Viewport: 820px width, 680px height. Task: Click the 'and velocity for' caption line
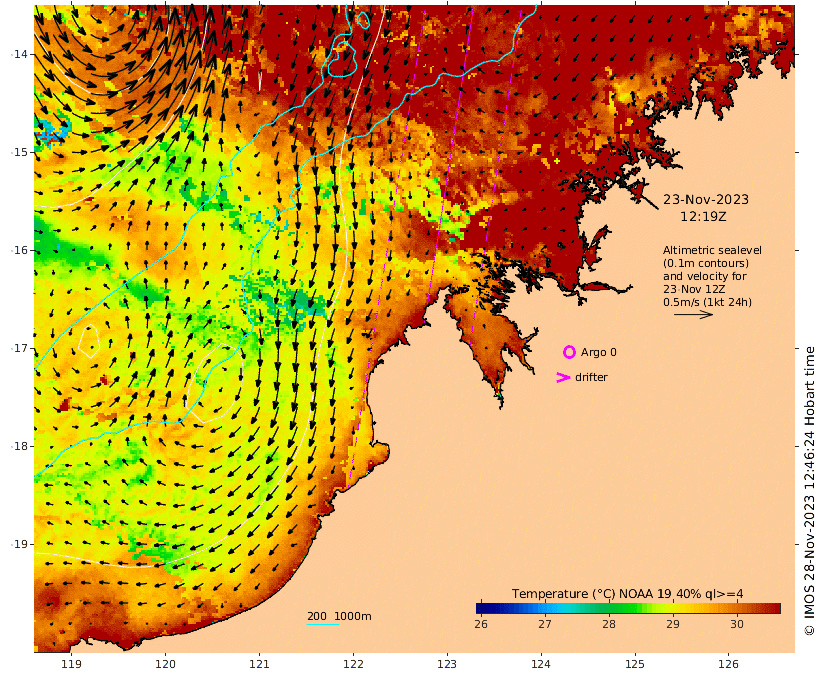tap(704, 276)
